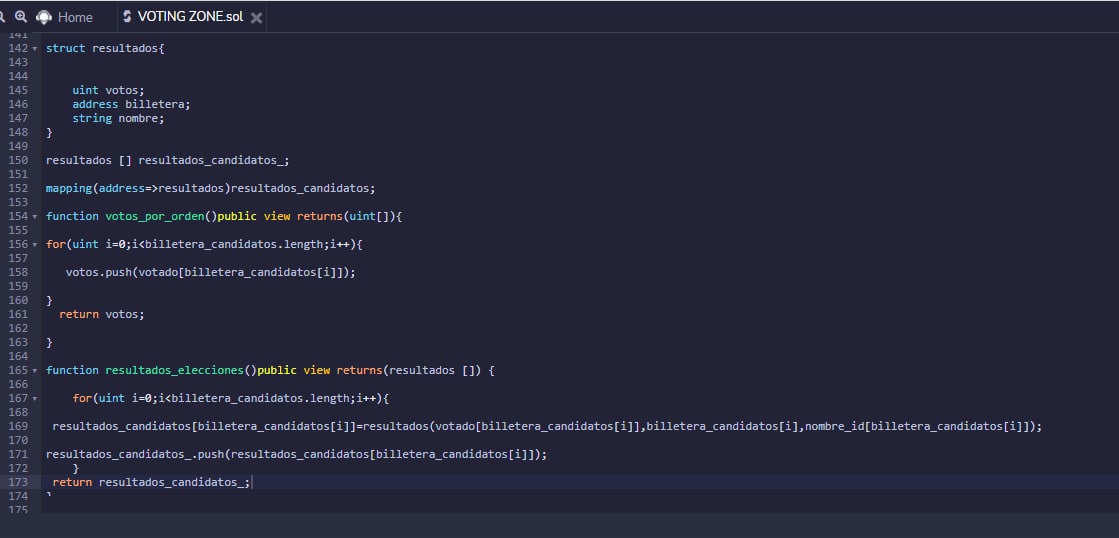Click the Solidity file icon on VOTING ZONE.sol tab

point(127,16)
